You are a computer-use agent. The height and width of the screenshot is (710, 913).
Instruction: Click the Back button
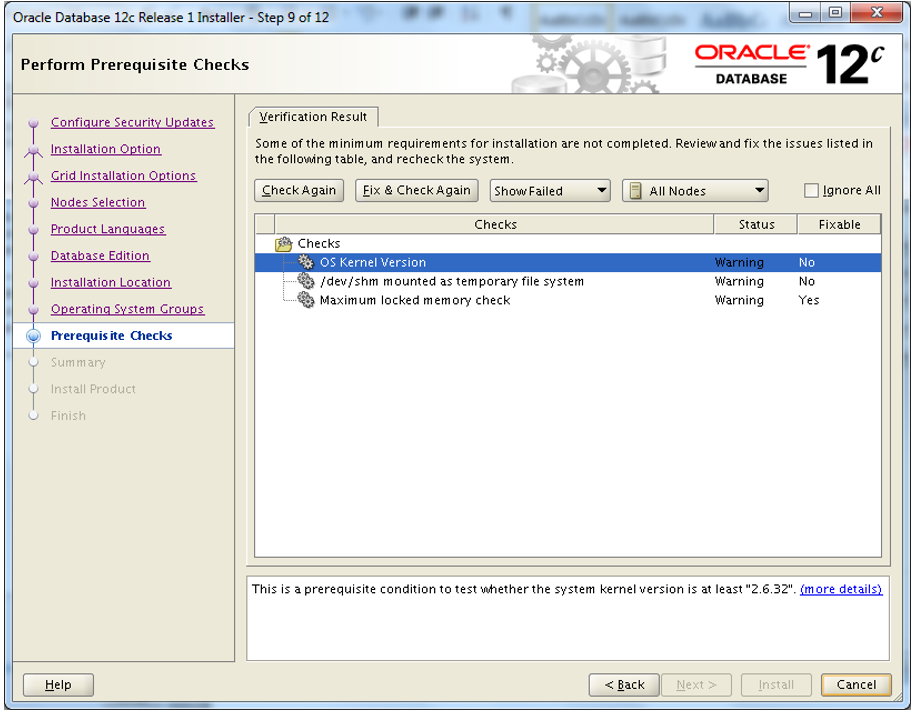(x=624, y=685)
